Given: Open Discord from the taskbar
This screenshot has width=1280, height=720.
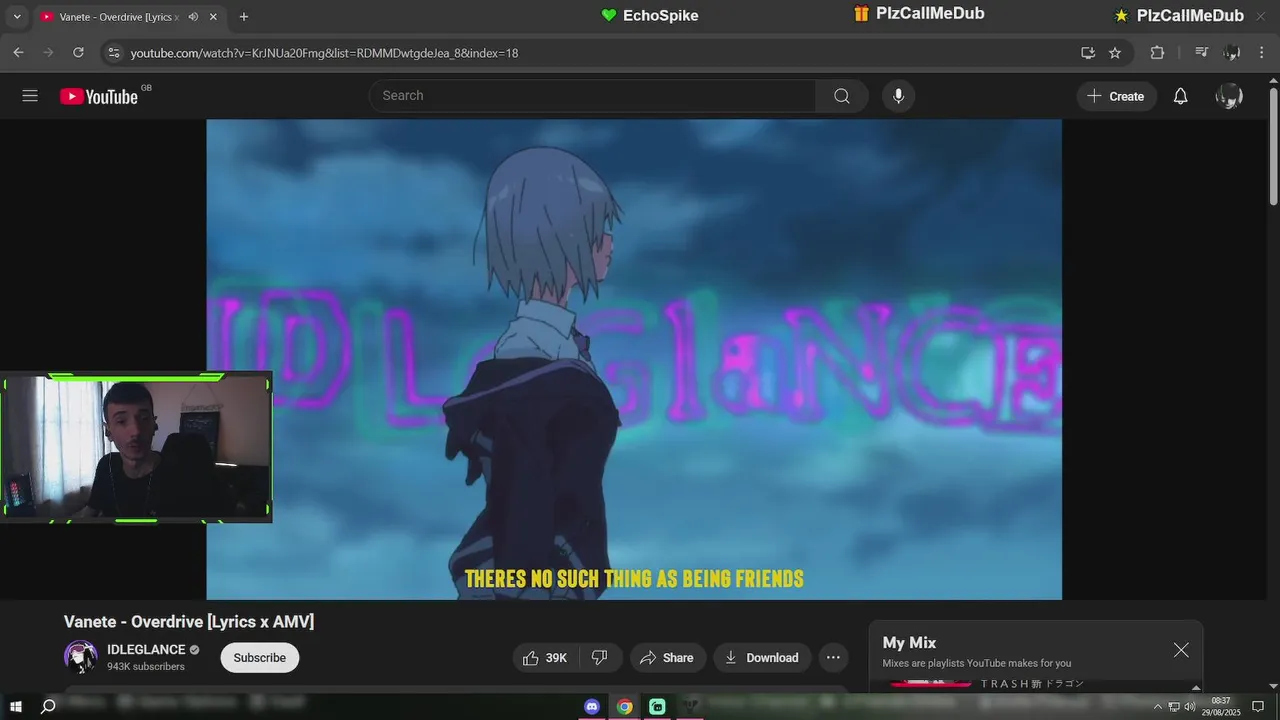Looking at the screenshot, I should tap(592, 707).
